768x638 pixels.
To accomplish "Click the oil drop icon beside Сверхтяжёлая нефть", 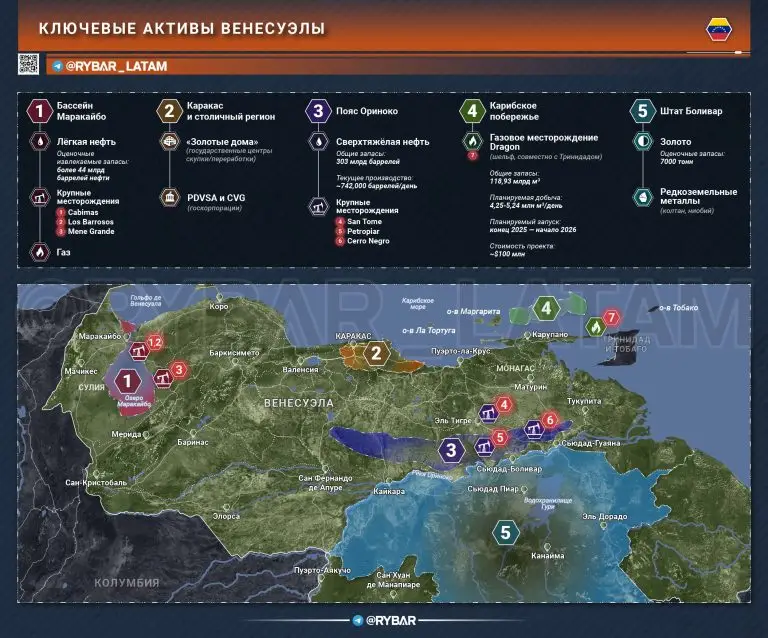I will [317, 142].
